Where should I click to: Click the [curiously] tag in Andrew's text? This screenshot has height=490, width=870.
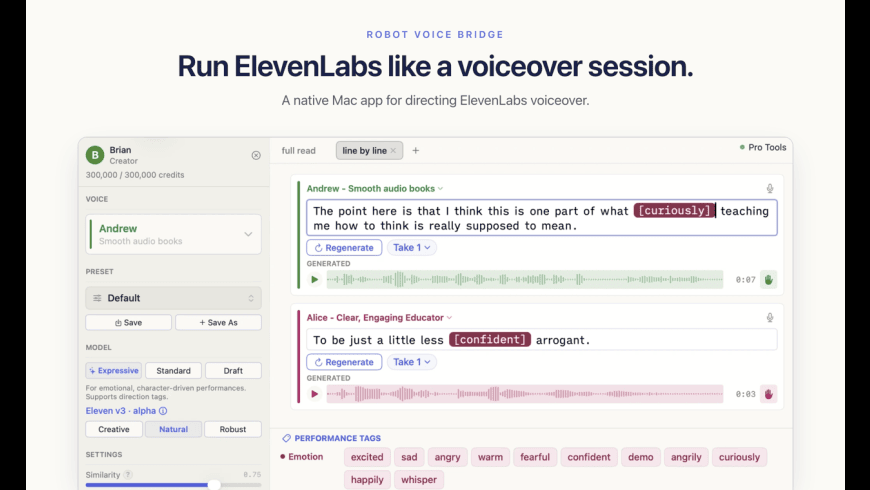(674, 210)
